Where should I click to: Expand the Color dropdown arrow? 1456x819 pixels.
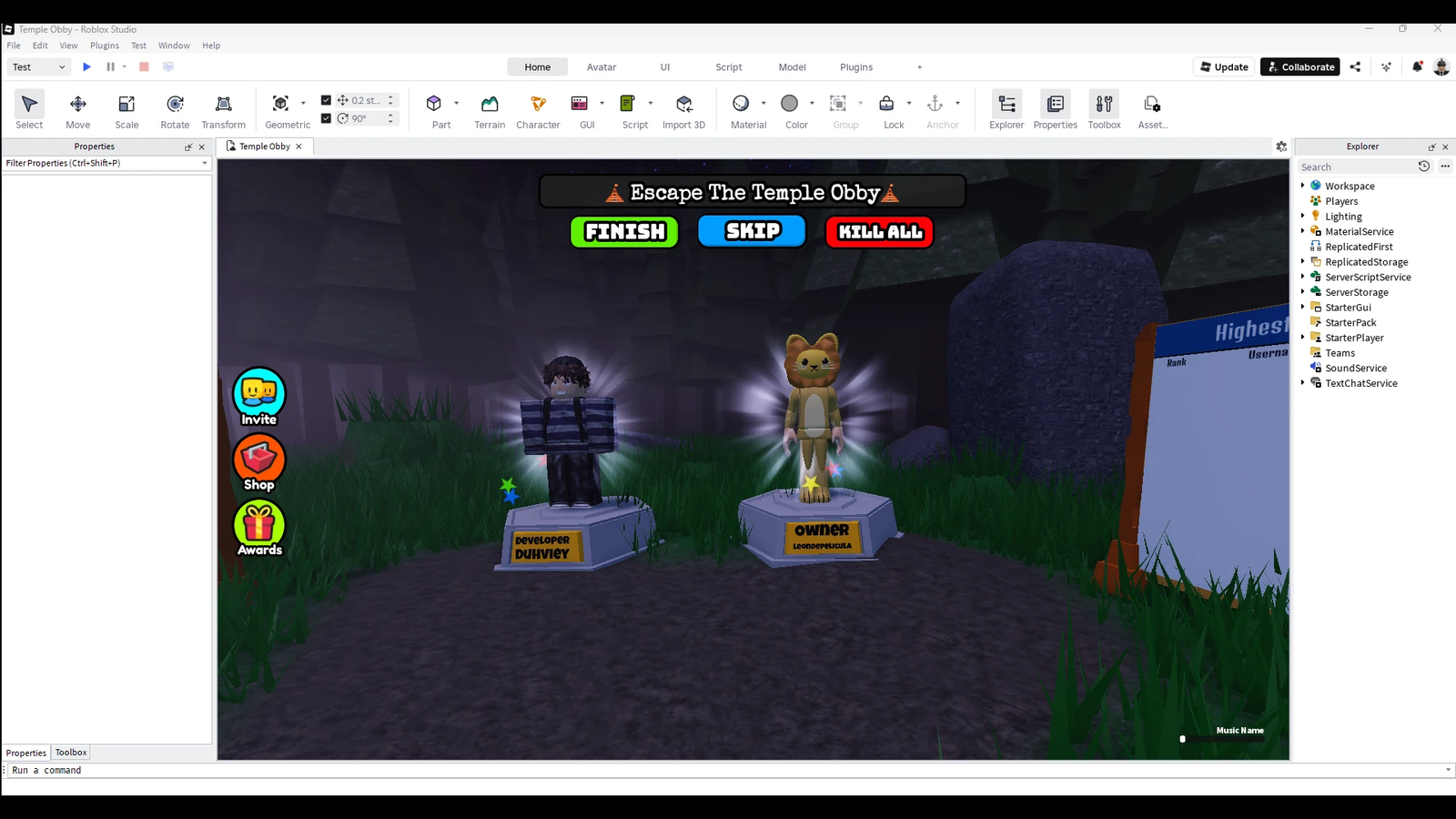pyautogui.click(x=812, y=103)
